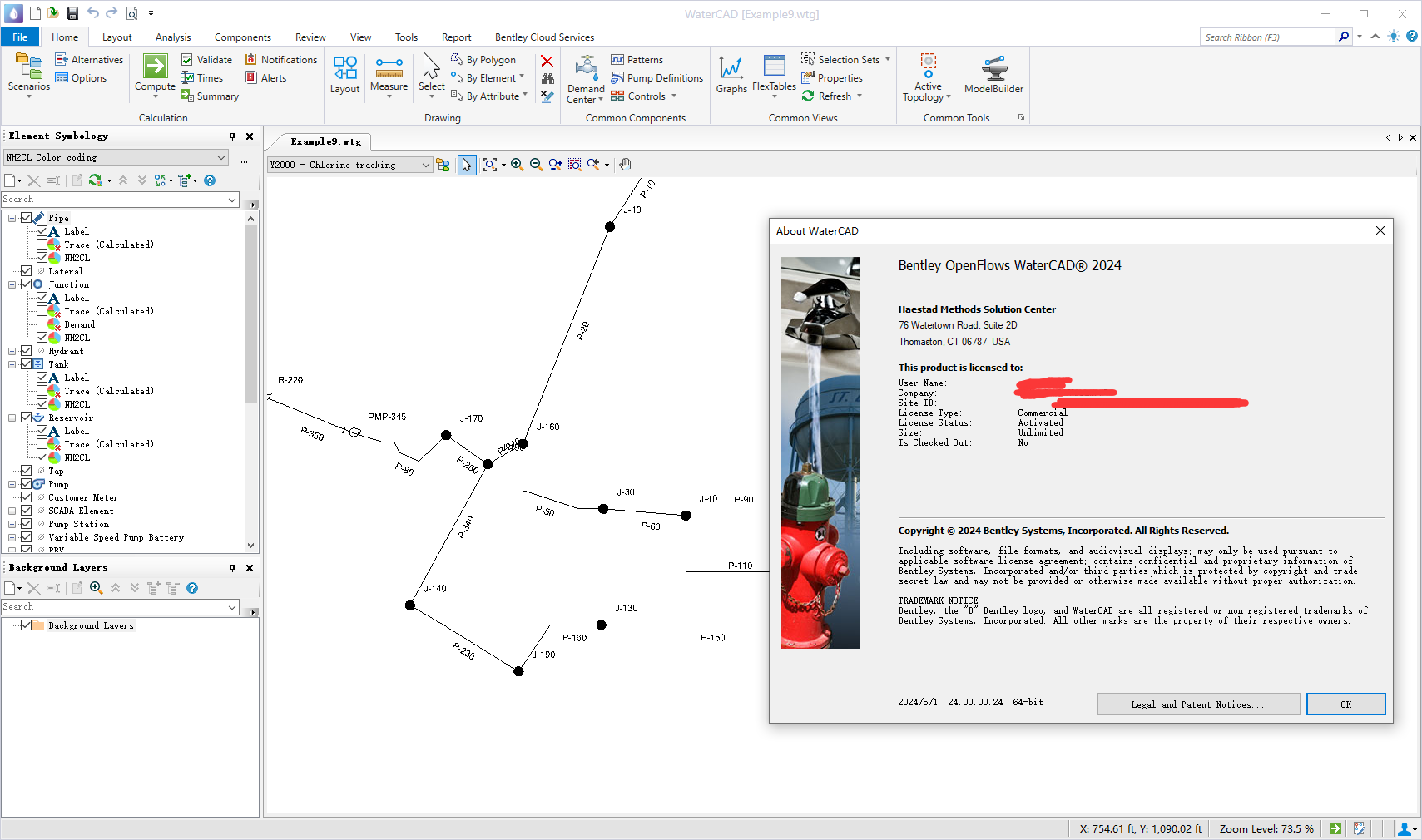1422x840 pixels.
Task: Click the Validate icon
Action: pos(187,60)
